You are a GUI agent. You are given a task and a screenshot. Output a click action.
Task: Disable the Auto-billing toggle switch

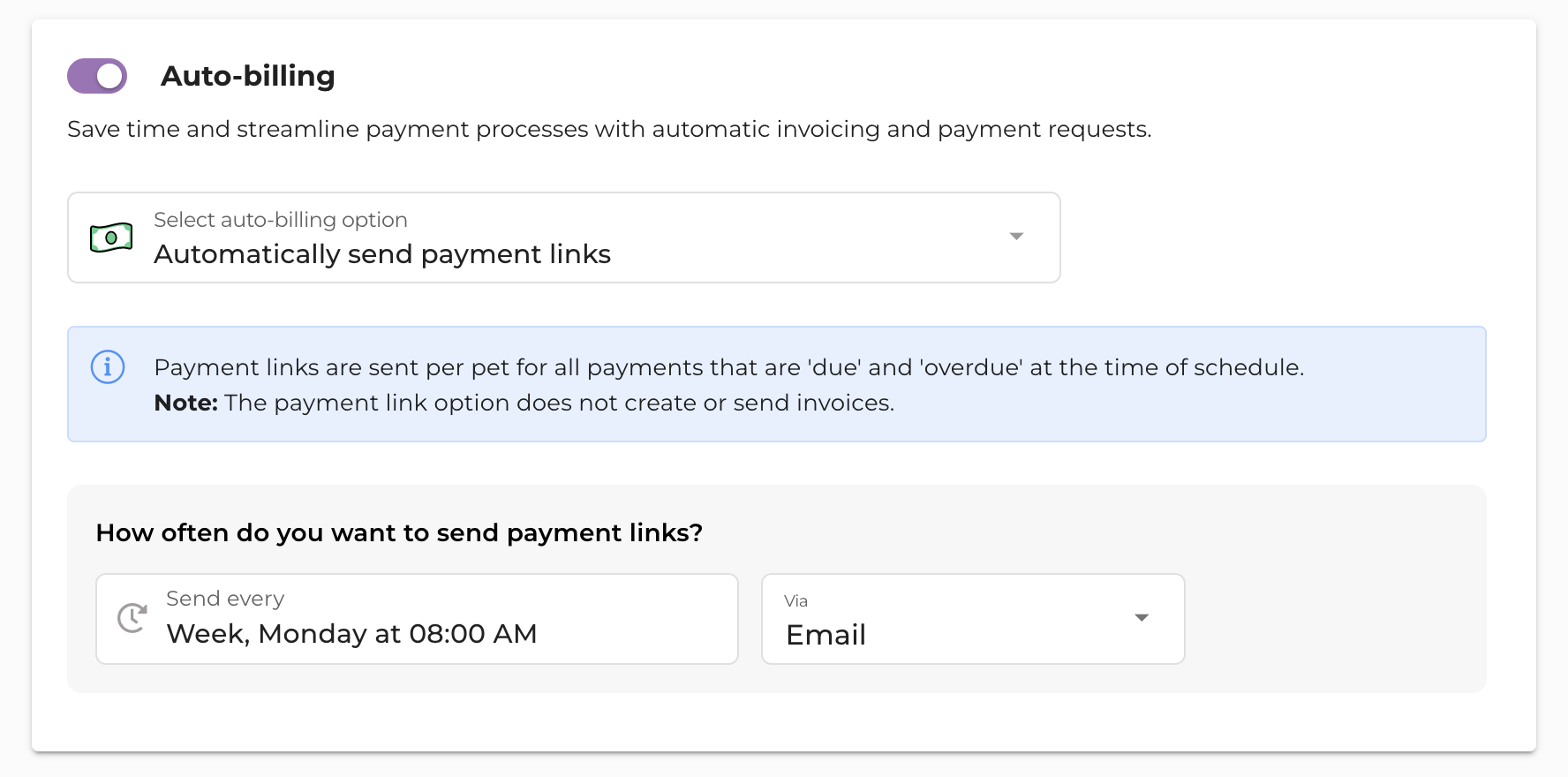click(96, 76)
